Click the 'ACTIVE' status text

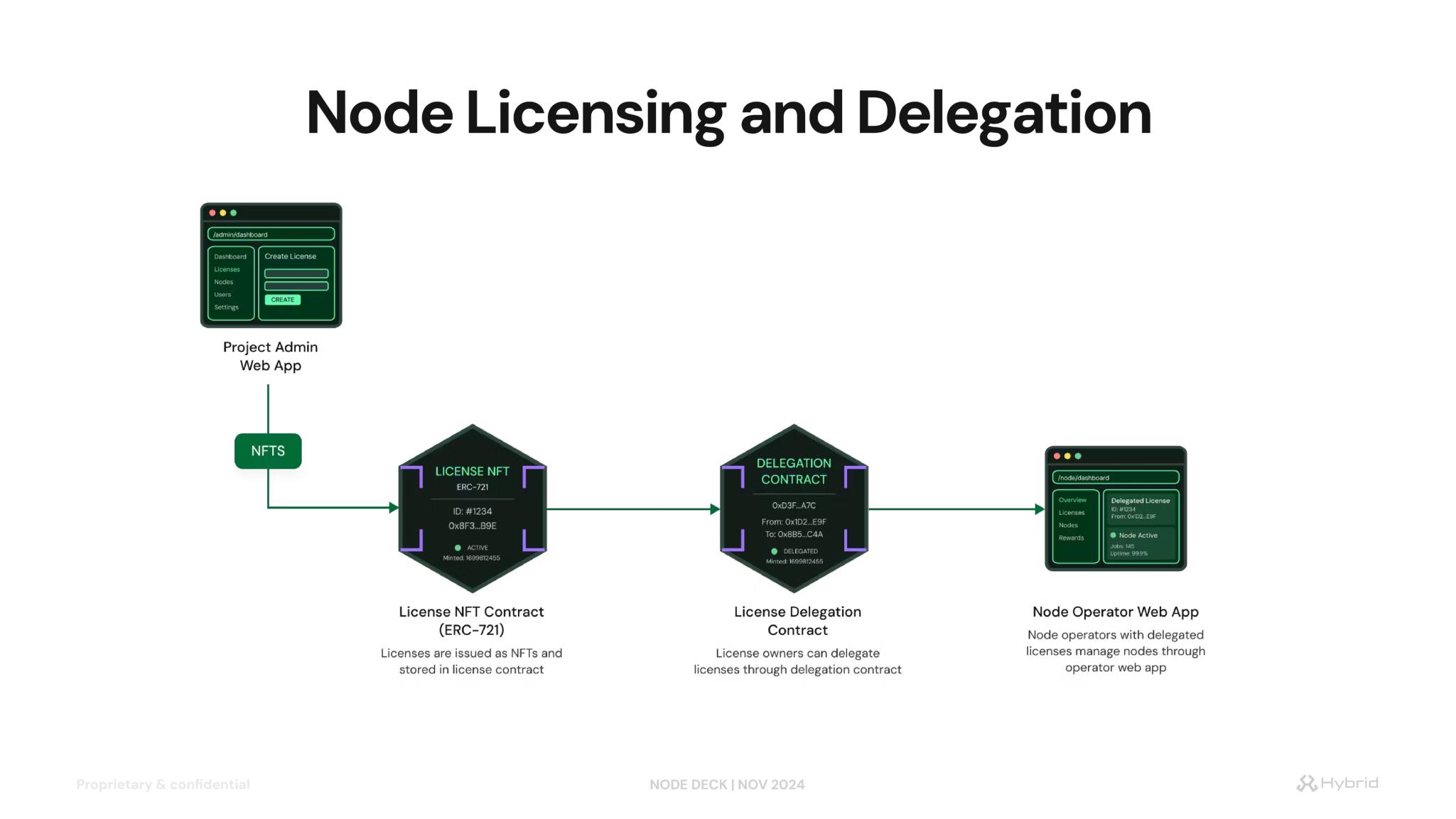click(x=478, y=548)
